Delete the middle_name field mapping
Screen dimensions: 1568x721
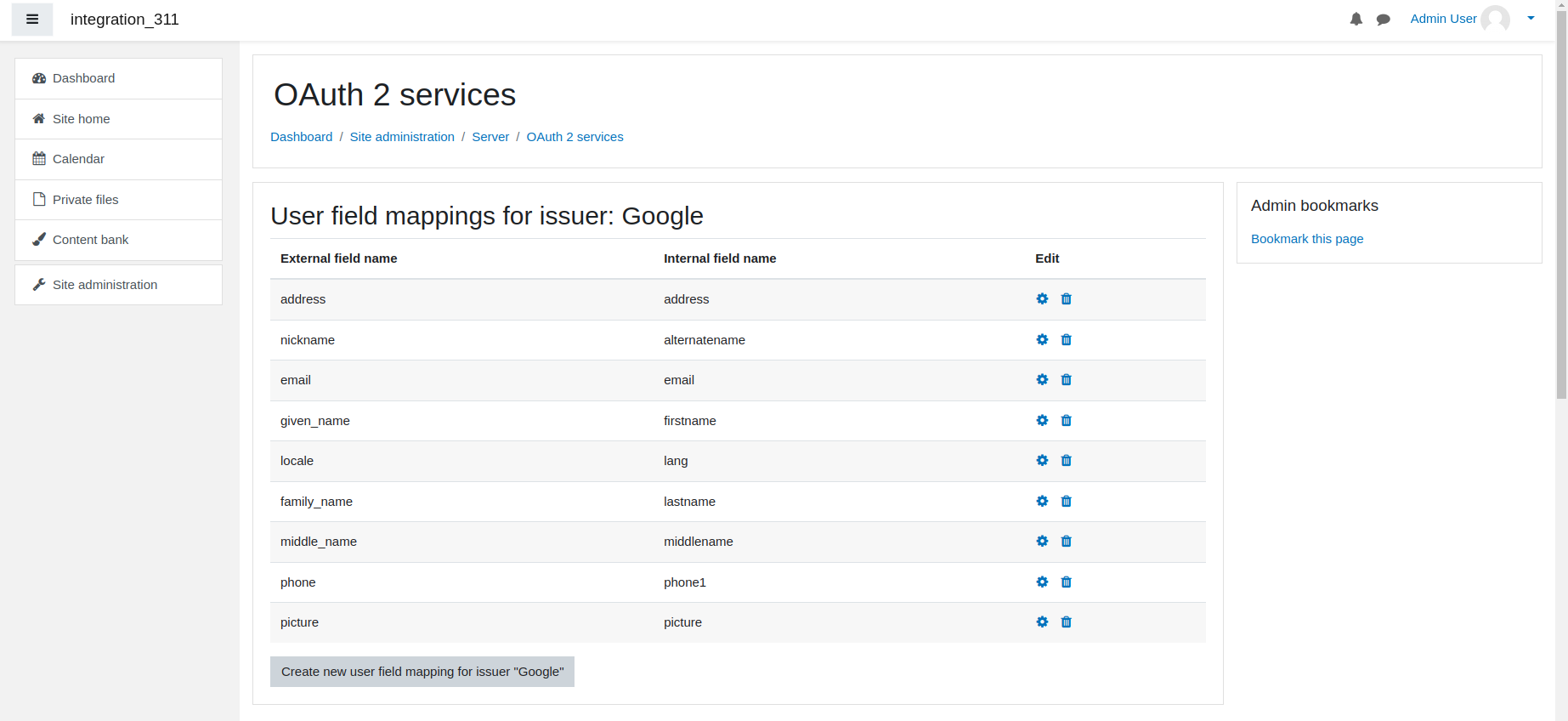point(1067,542)
